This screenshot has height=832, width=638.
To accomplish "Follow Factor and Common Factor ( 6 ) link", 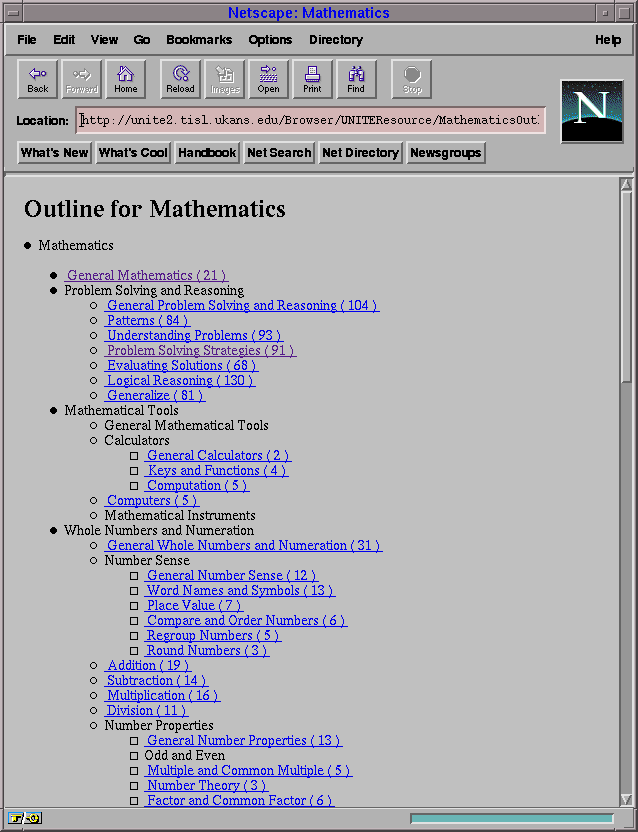I will click(x=239, y=800).
